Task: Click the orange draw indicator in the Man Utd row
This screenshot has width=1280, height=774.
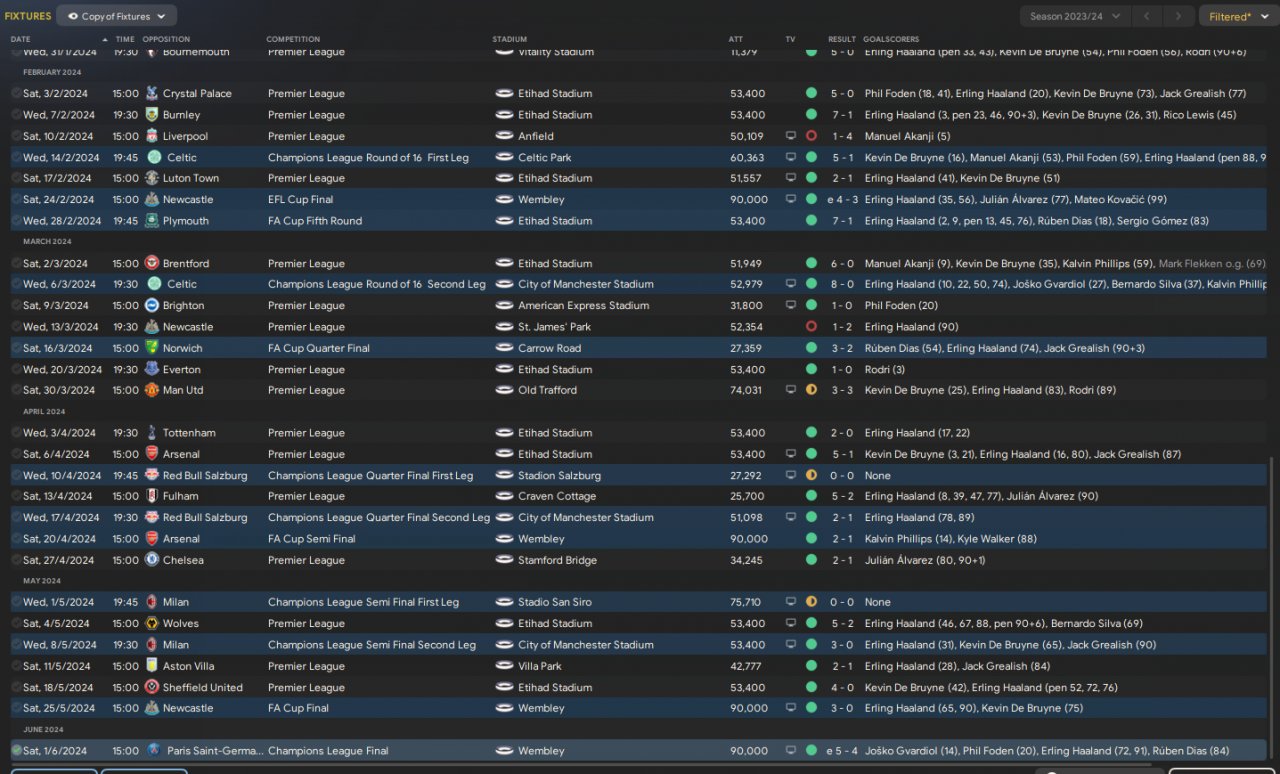Action: point(811,390)
